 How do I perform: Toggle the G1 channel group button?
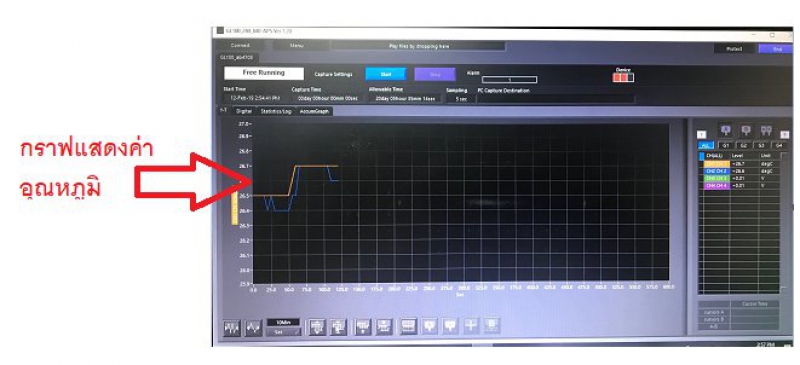726,145
